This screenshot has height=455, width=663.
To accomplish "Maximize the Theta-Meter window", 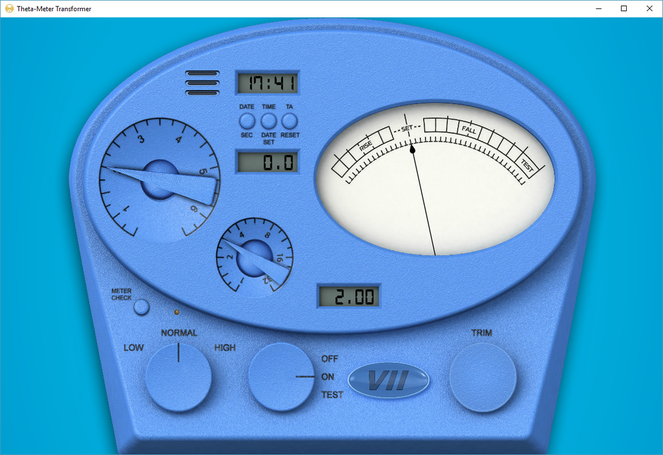I will click(623, 8).
